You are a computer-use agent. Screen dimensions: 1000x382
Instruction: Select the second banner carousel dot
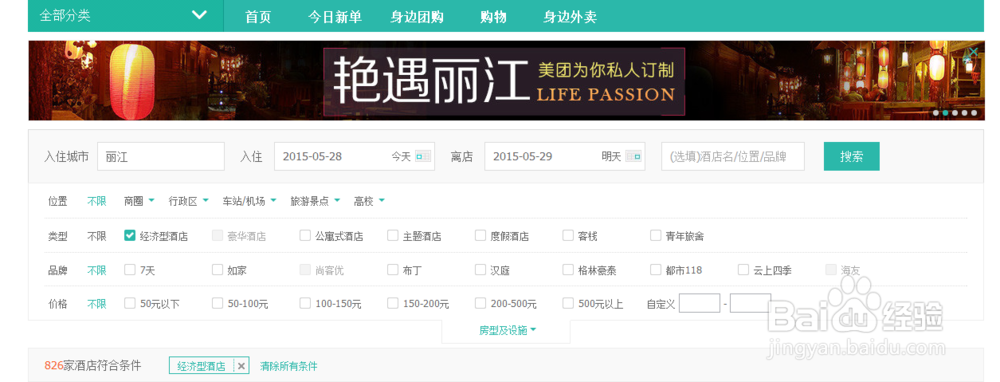(945, 113)
